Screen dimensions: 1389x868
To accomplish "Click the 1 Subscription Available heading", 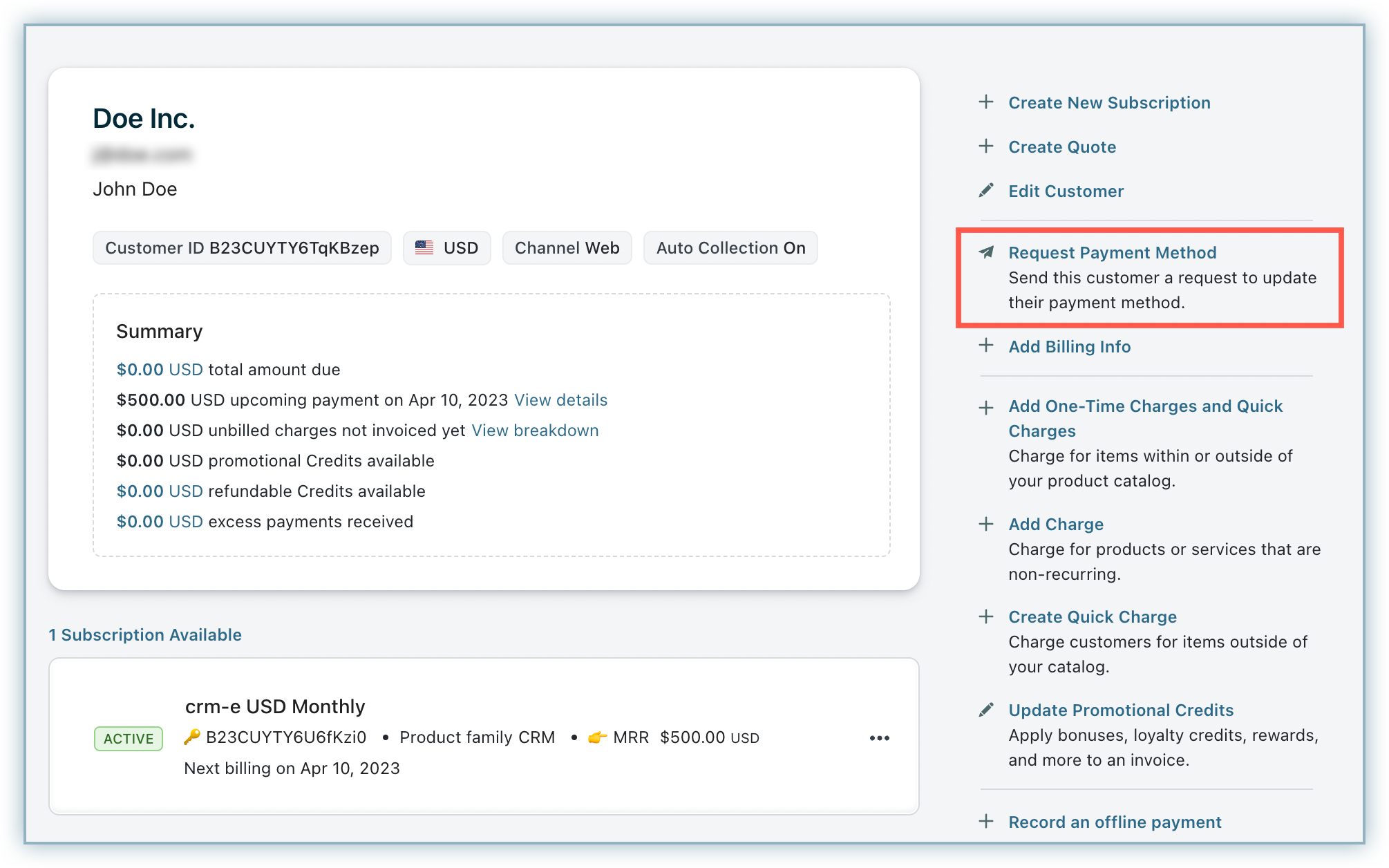I will pos(145,635).
